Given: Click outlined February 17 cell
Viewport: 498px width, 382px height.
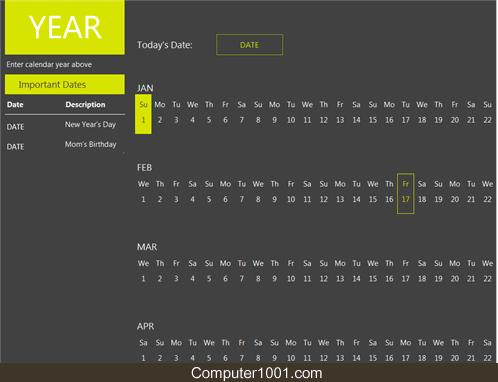Looking at the screenshot, I should (406, 194).
